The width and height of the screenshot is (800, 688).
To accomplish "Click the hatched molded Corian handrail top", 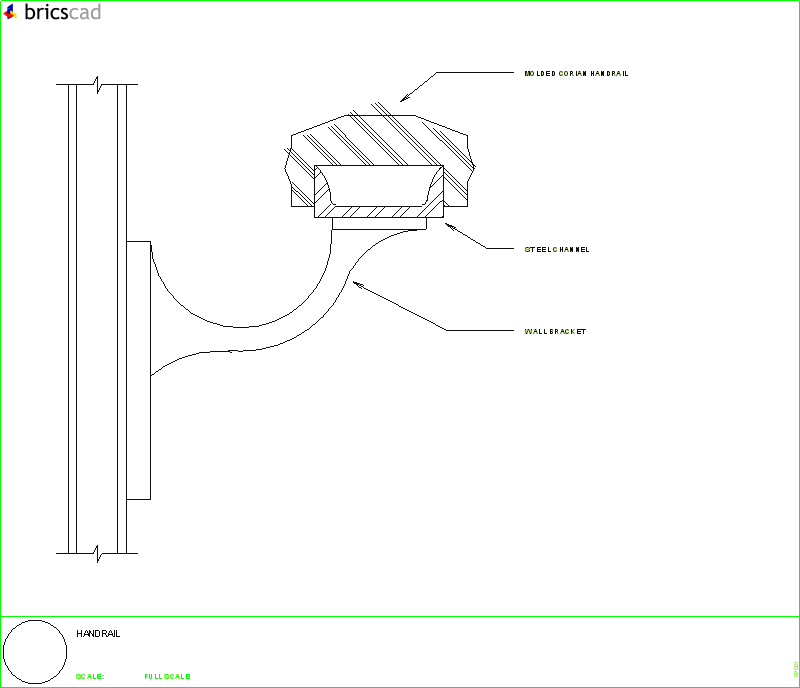I will [378, 138].
